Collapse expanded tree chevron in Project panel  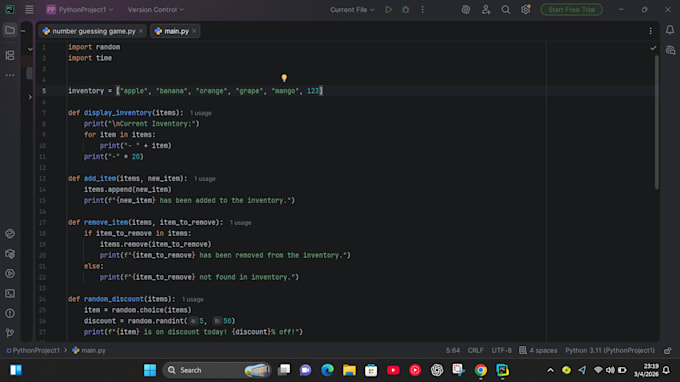30,49
